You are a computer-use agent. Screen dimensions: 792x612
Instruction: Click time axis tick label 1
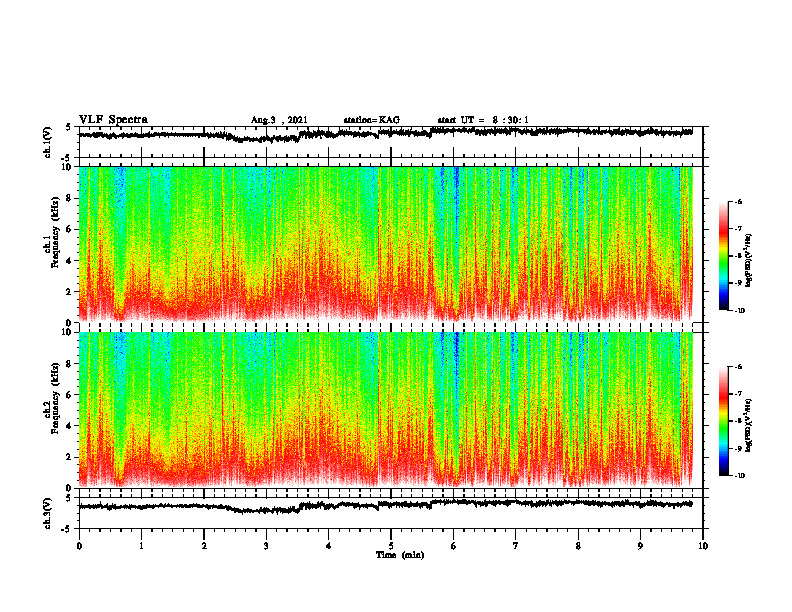coord(141,546)
